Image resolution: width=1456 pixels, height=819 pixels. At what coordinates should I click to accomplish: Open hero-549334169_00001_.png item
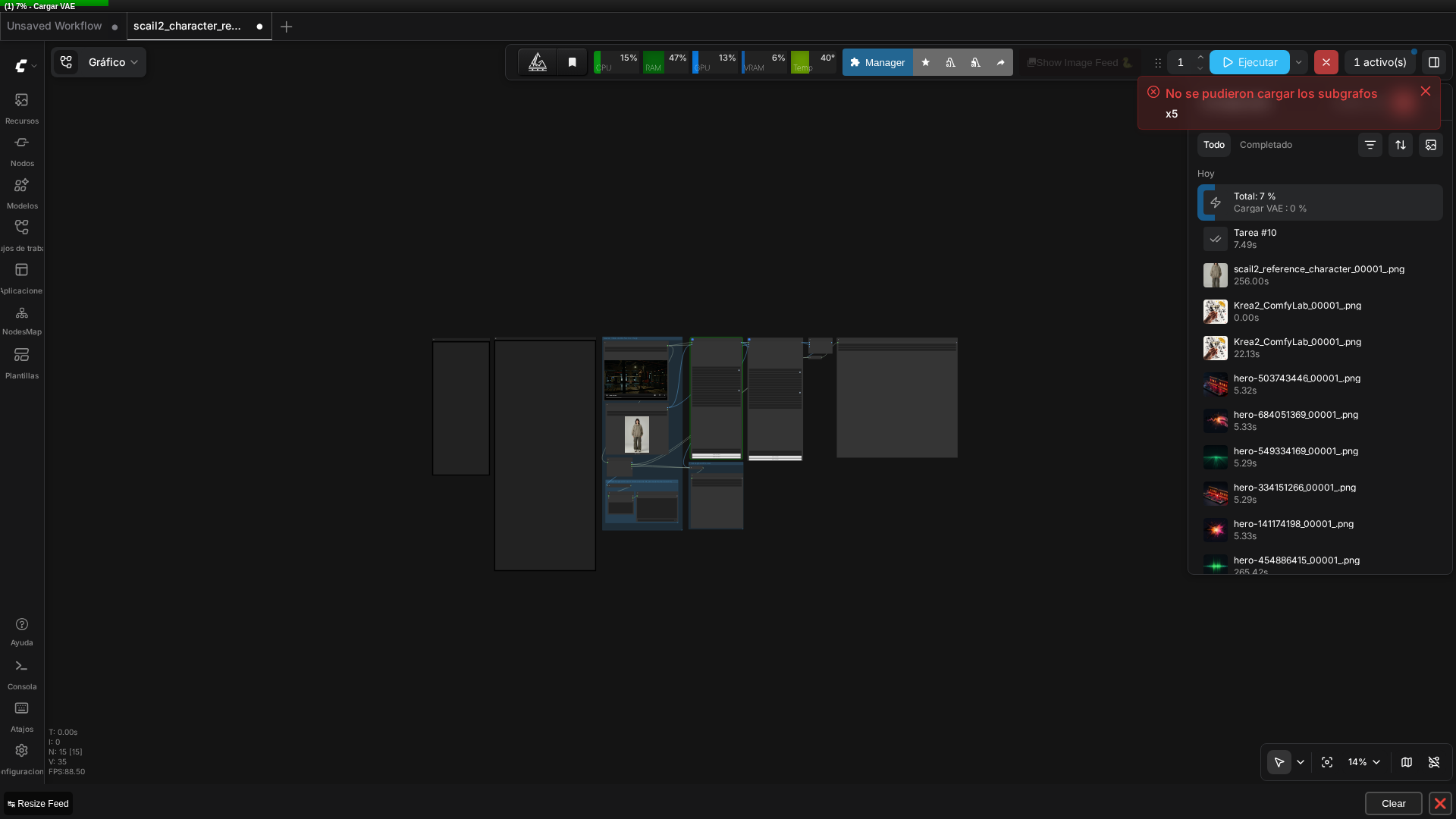point(1319,457)
